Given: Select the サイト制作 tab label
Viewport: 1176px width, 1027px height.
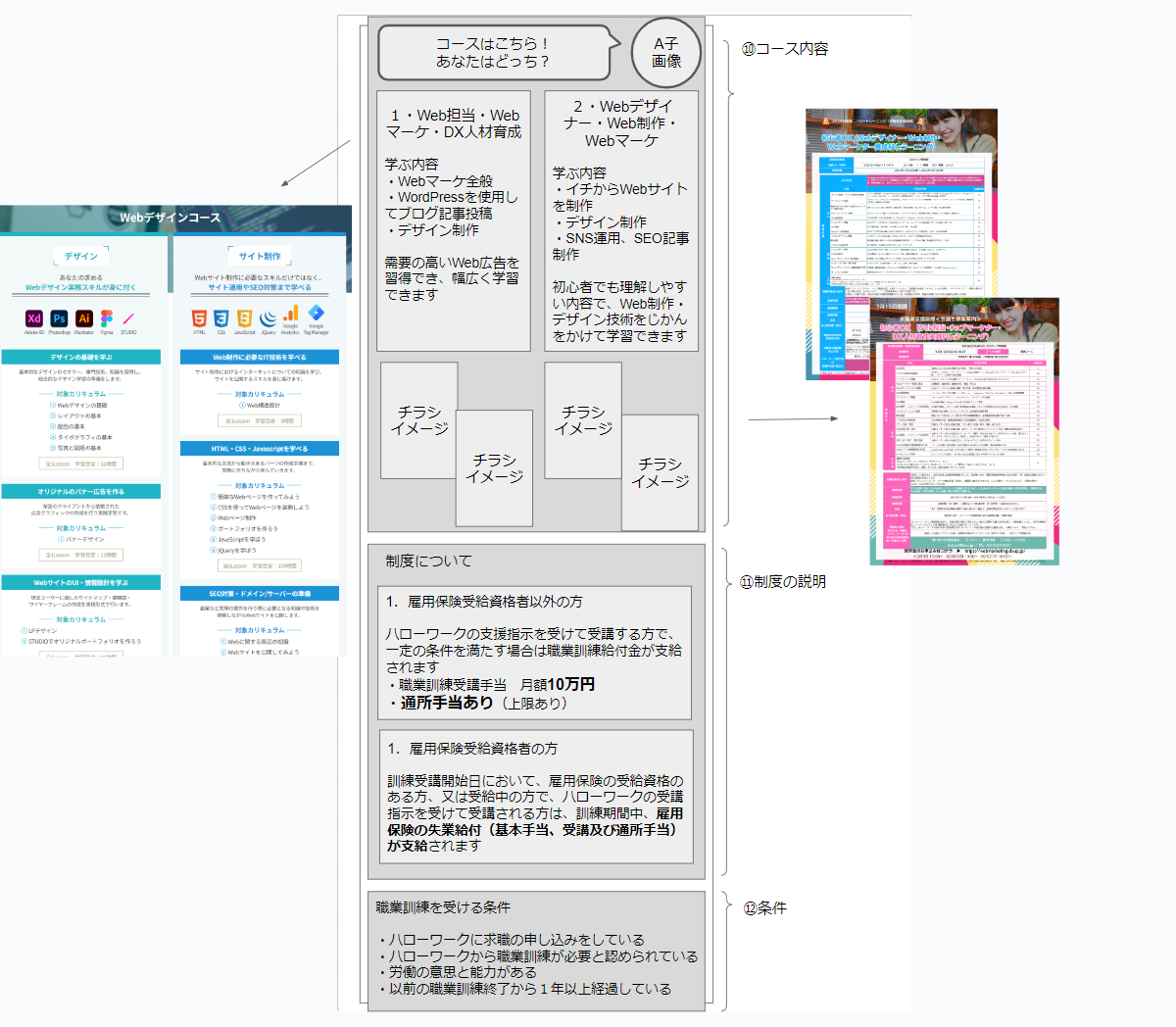Looking at the screenshot, I should (260, 257).
